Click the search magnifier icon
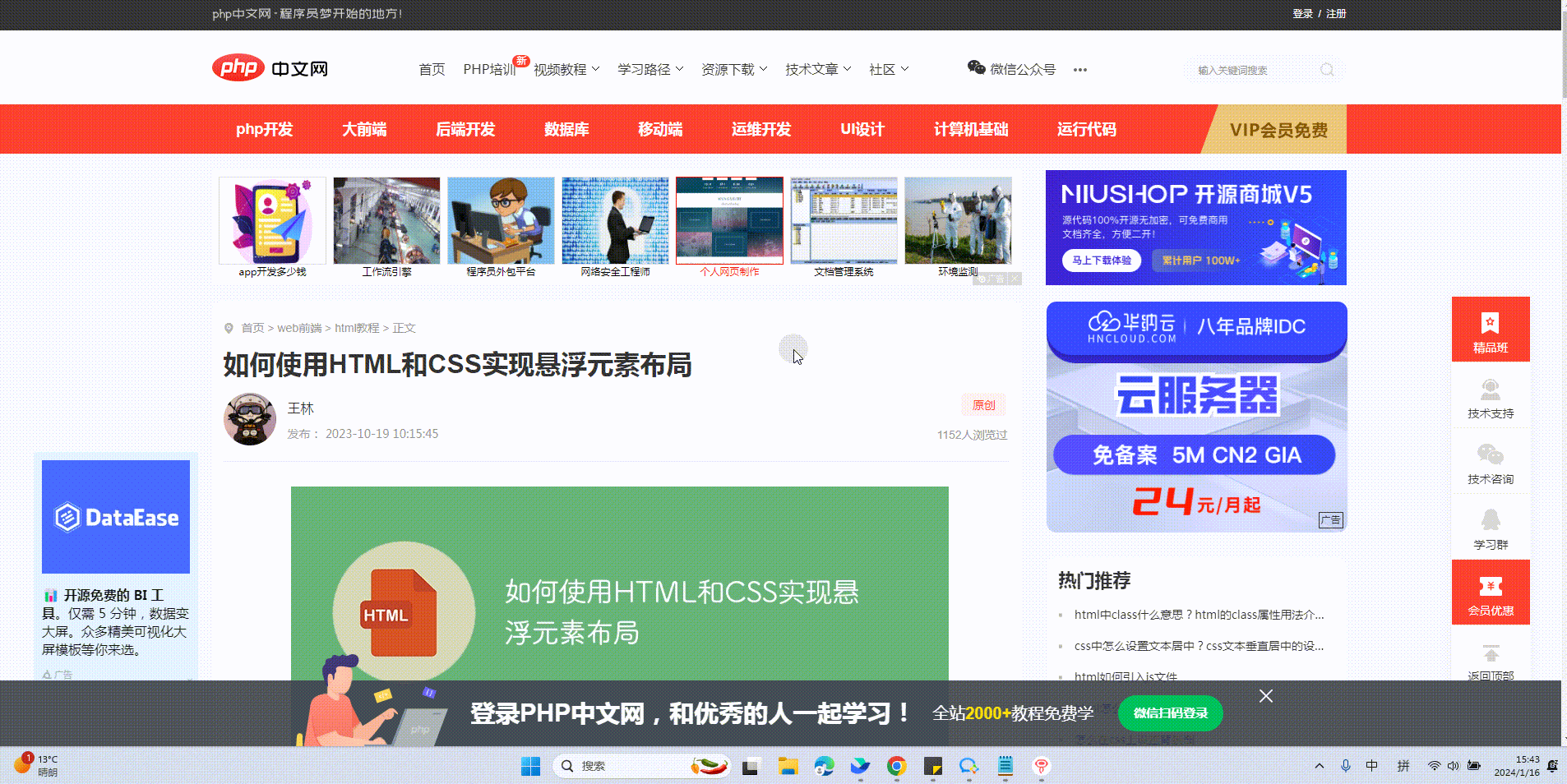The image size is (1567, 784). (x=1326, y=70)
